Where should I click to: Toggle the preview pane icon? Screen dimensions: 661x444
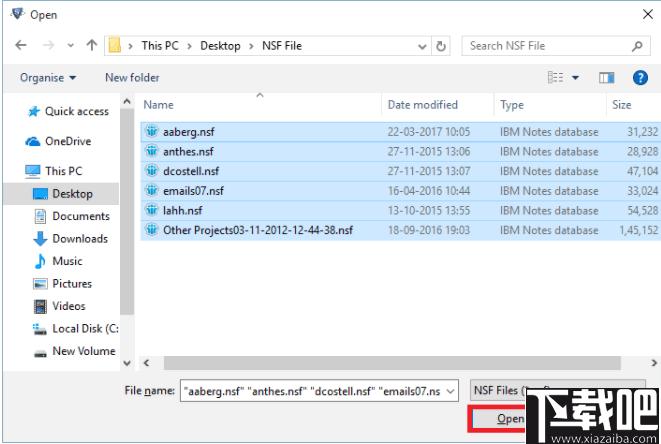click(x=606, y=78)
